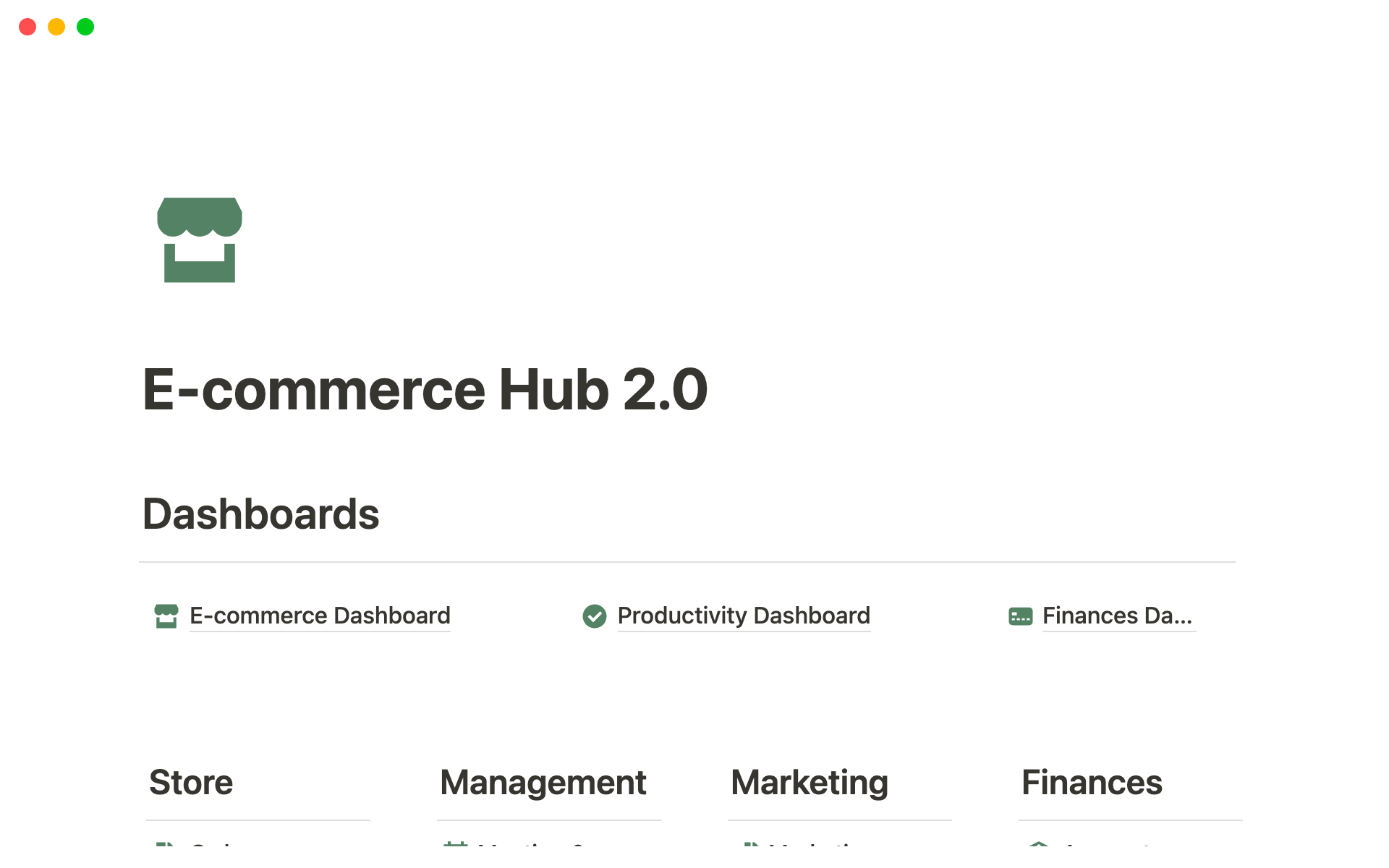The width and height of the screenshot is (1389, 868).
Task: Select the Finances column heading
Action: pos(1092,783)
